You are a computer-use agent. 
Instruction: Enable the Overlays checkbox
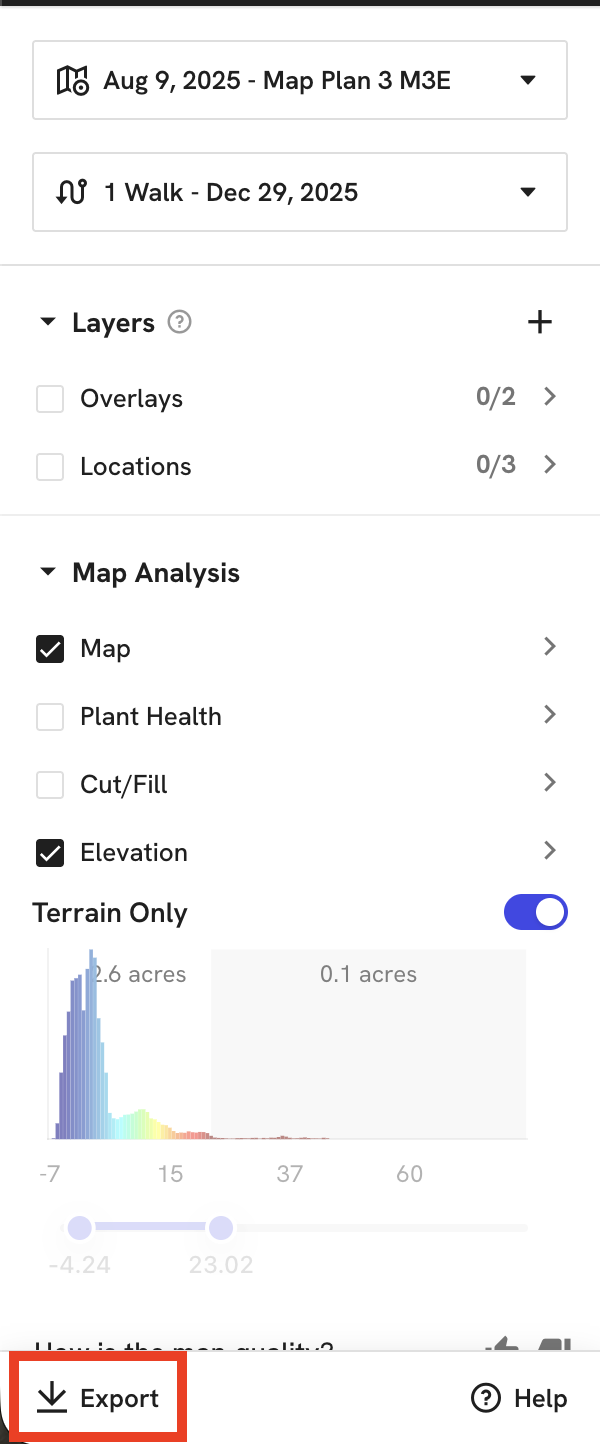tap(50, 399)
